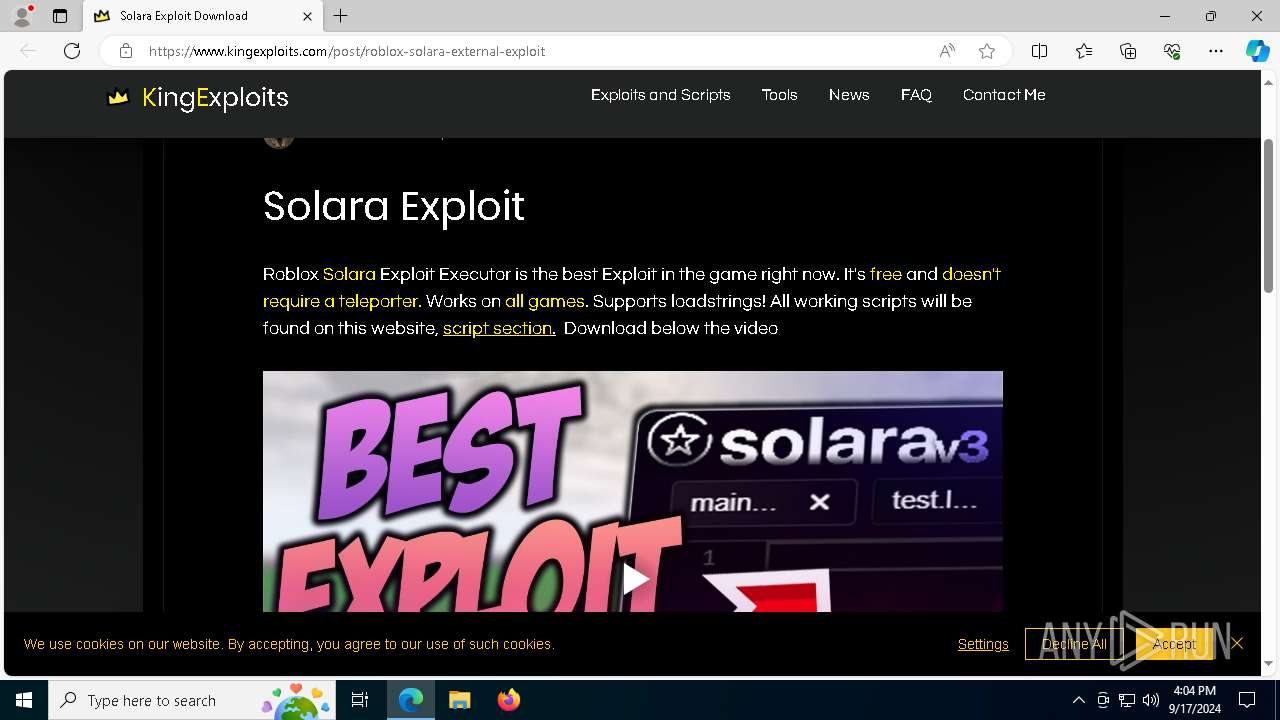1280x720 pixels.
Task: Dismiss the cookie banner X
Action: [x=1237, y=643]
